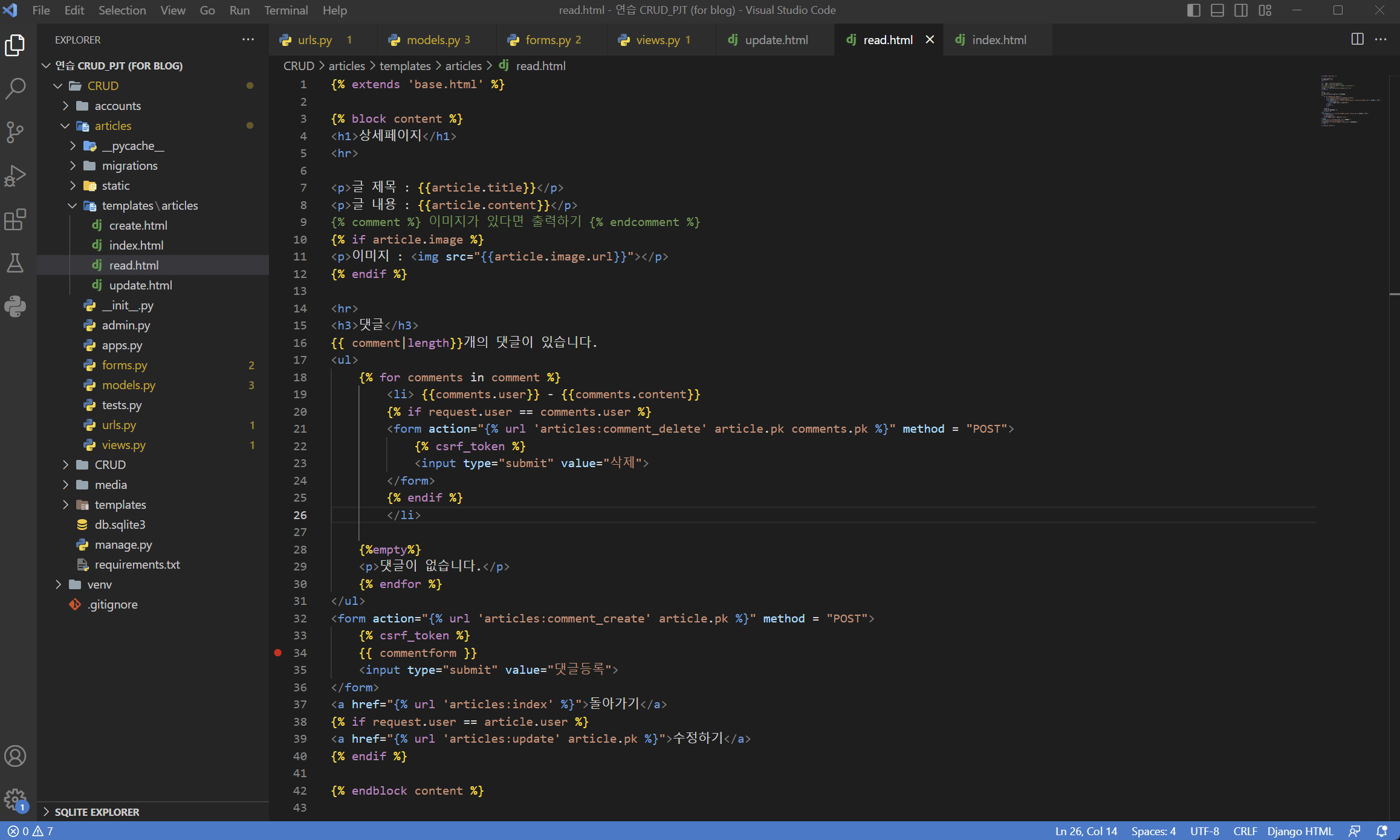Expand the accounts folder
Screen dimensions: 1400x840
click(x=117, y=106)
